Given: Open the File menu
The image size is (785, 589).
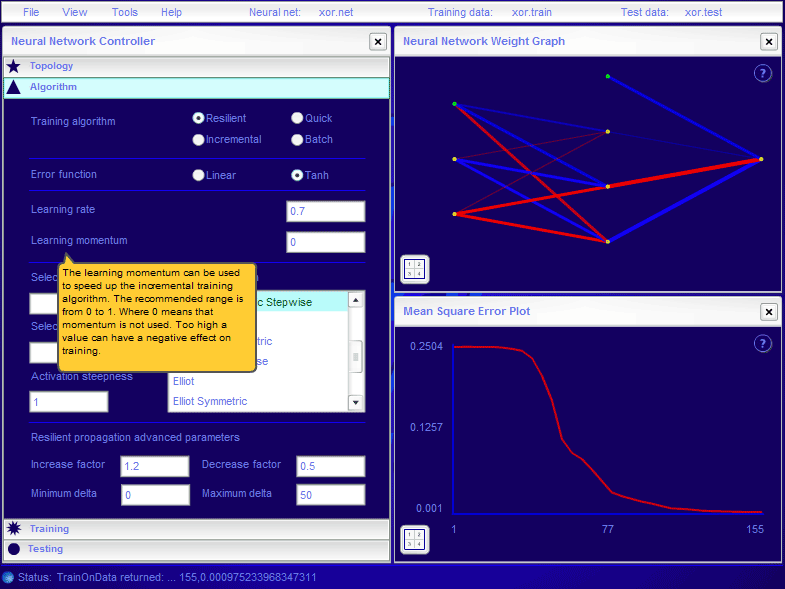Looking at the screenshot, I should pyautogui.click(x=31, y=12).
